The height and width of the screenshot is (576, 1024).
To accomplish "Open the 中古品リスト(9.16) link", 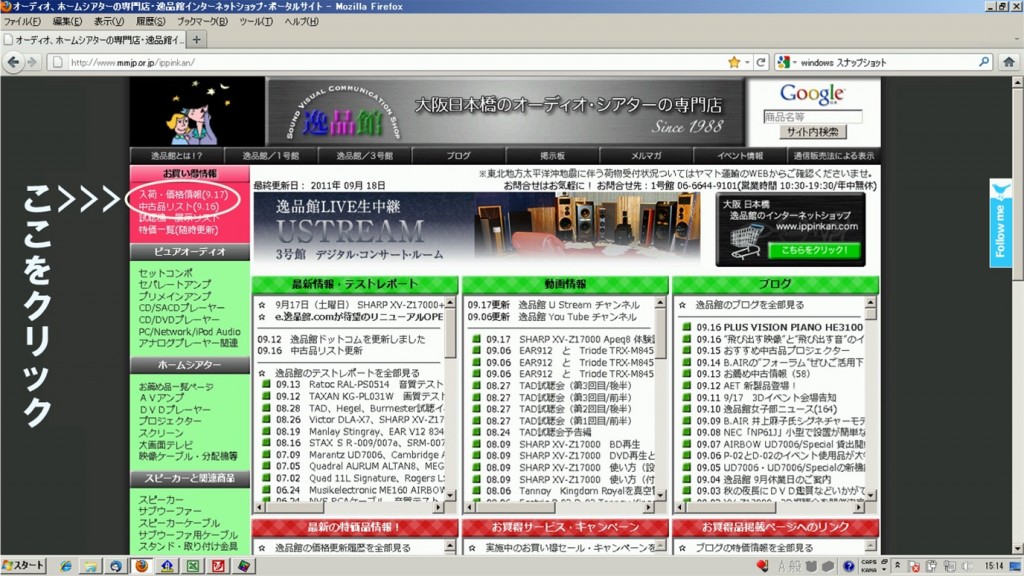I will pyautogui.click(x=171, y=206).
